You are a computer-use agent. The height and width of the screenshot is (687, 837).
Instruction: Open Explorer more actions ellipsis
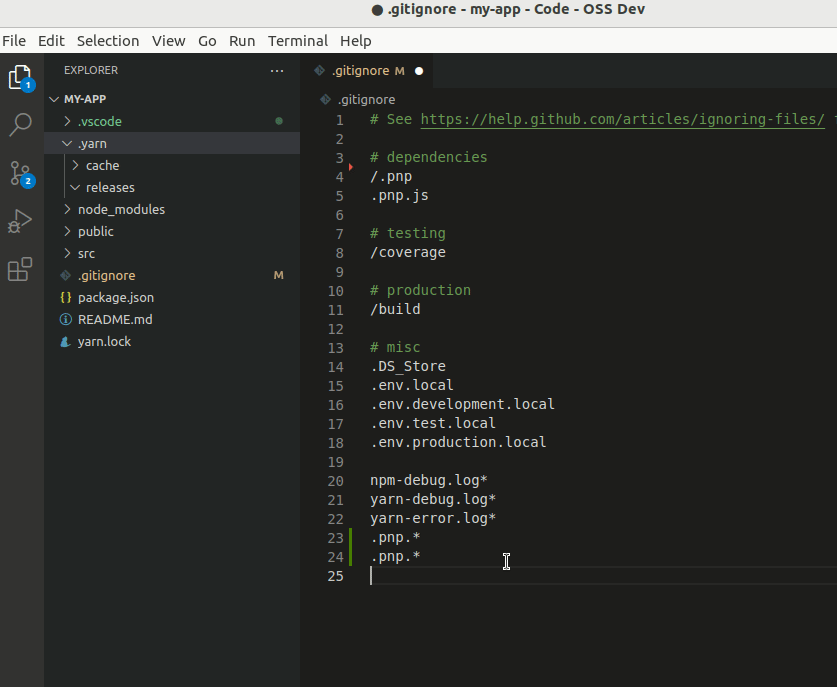coord(277,70)
